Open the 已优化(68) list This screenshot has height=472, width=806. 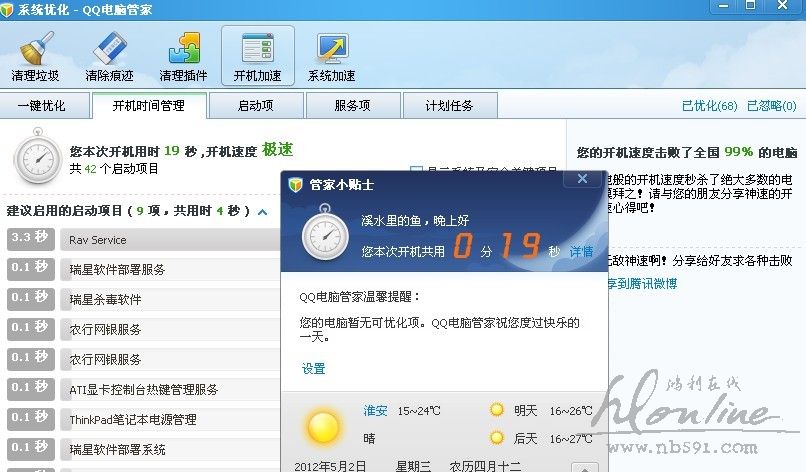(709, 106)
